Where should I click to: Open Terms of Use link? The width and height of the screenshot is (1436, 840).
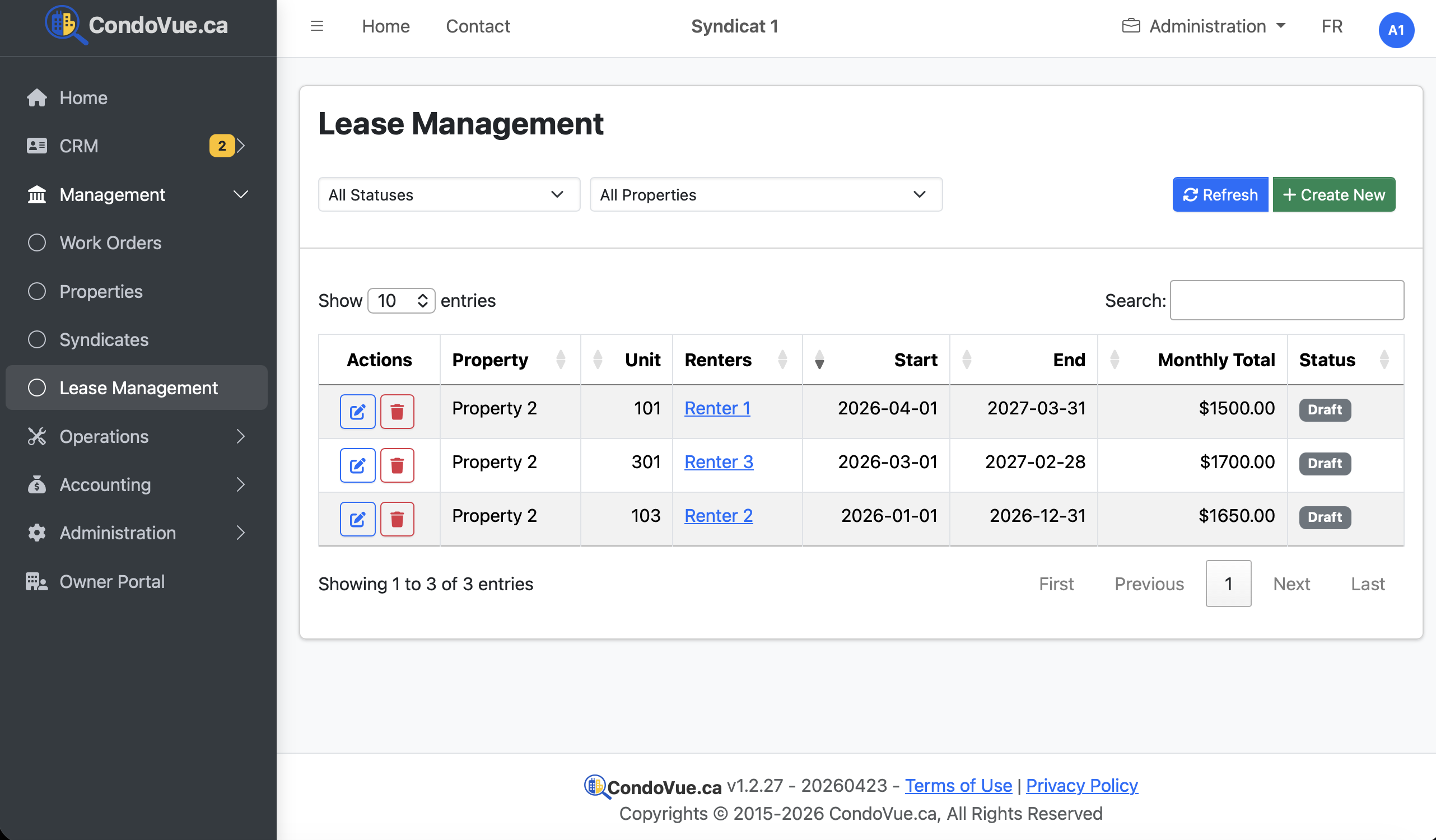tap(958, 785)
